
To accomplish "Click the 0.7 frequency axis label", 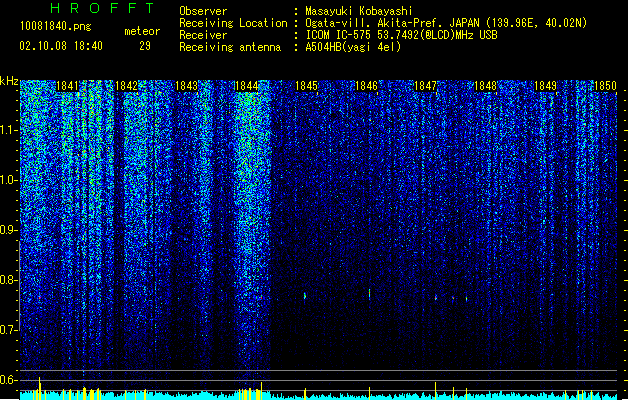I will [8, 330].
